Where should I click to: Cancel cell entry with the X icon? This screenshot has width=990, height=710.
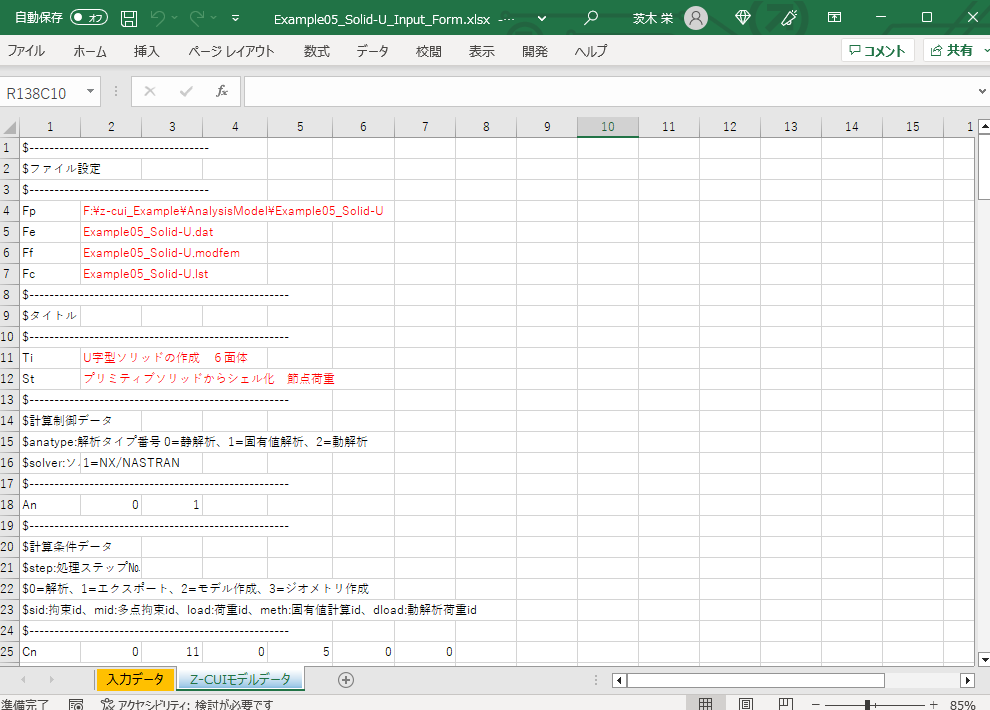click(149, 91)
